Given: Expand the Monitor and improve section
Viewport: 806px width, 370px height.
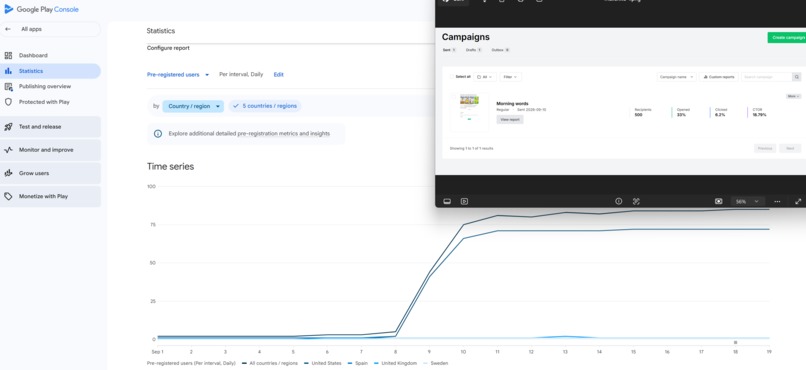Looking at the screenshot, I should pos(50,150).
